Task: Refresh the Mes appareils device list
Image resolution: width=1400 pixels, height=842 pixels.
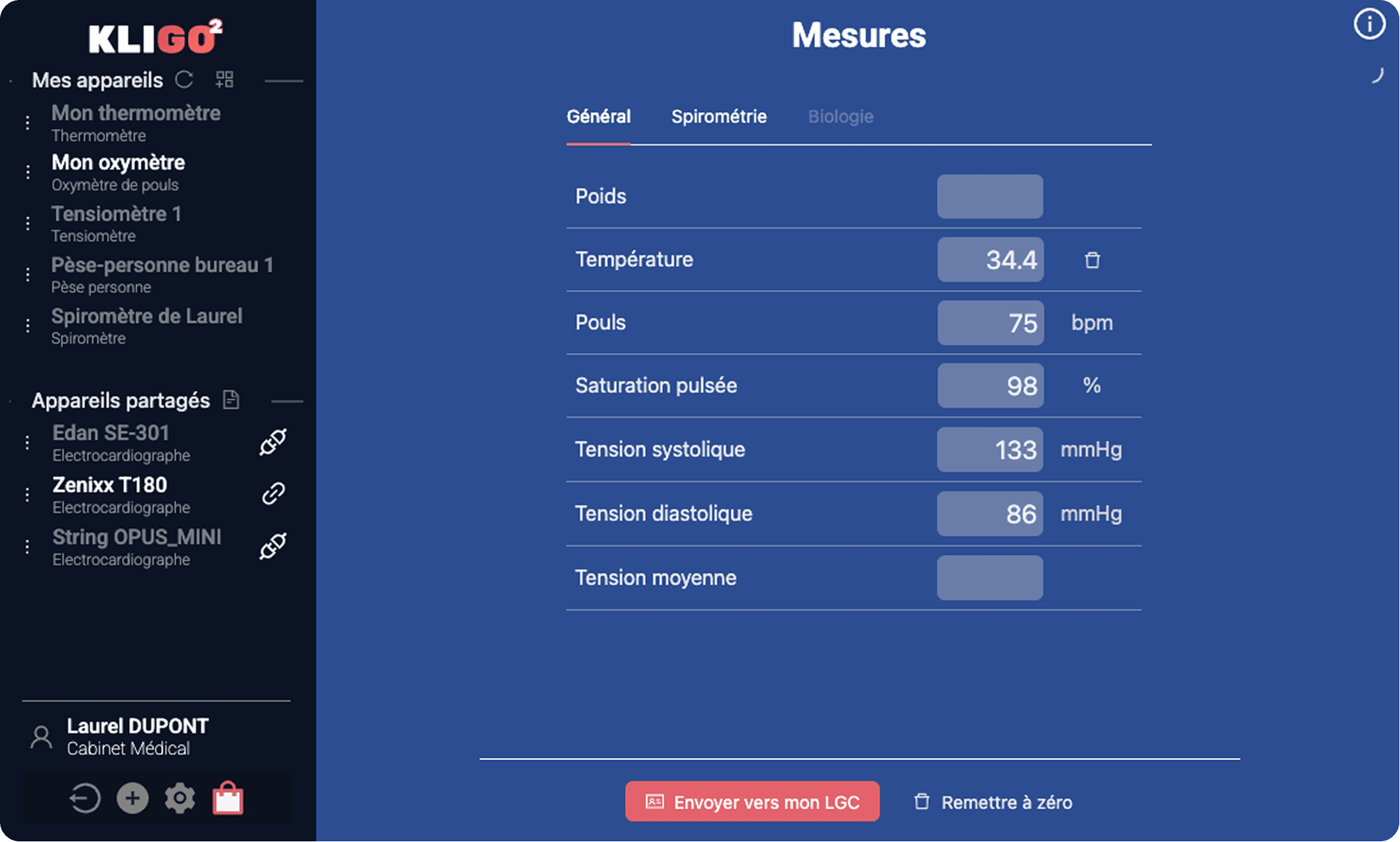Action: click(x=184, y=79)
